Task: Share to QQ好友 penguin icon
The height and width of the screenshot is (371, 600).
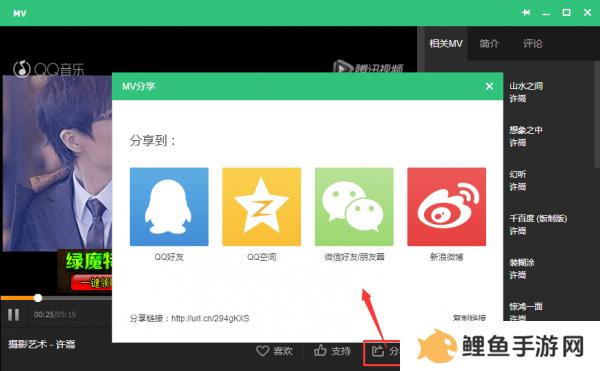Action: tap(169, 207)
